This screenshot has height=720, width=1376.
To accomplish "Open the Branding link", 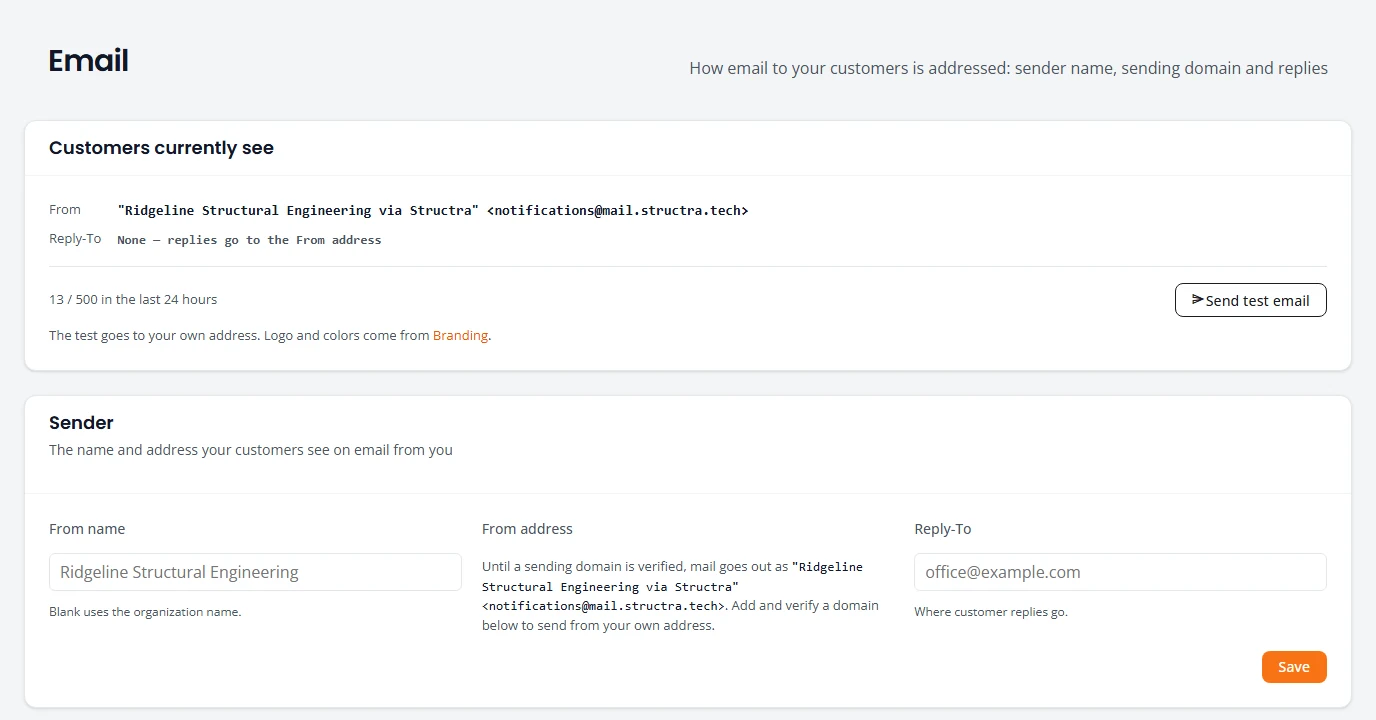I will pos(460,336).
